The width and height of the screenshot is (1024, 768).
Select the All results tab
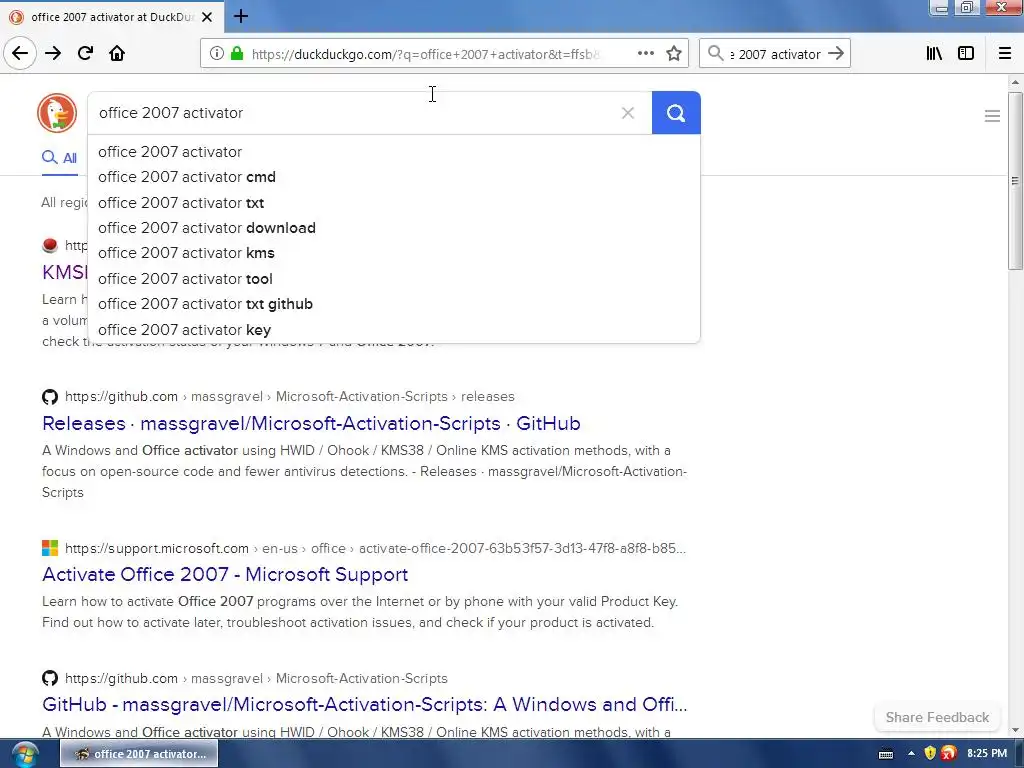pyautogui.click(x=59, y=158)
